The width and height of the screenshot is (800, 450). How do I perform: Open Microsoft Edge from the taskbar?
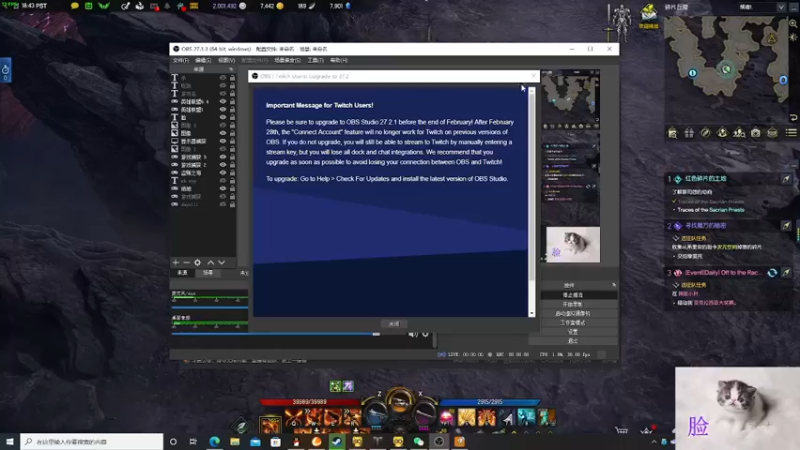214,441
